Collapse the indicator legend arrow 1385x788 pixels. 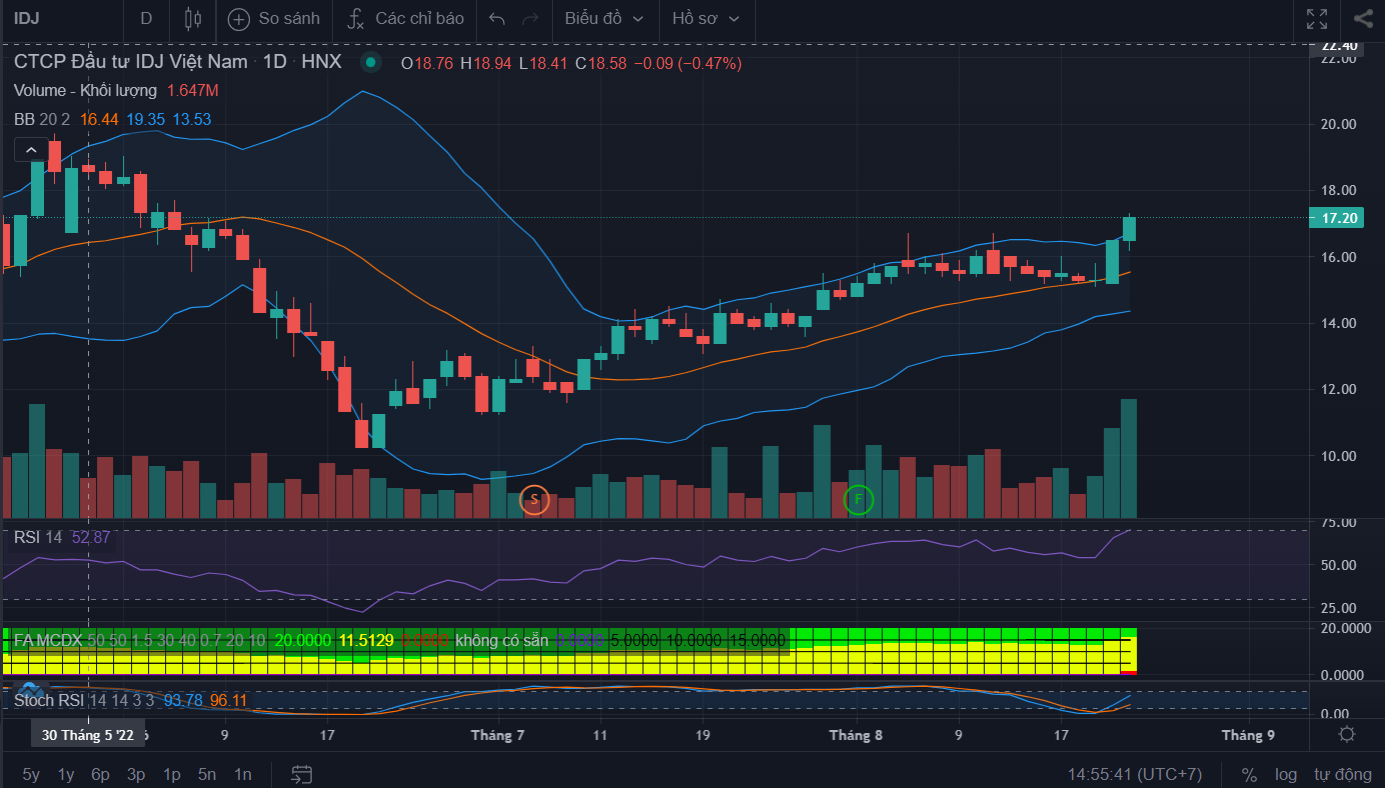pos(30,151)
